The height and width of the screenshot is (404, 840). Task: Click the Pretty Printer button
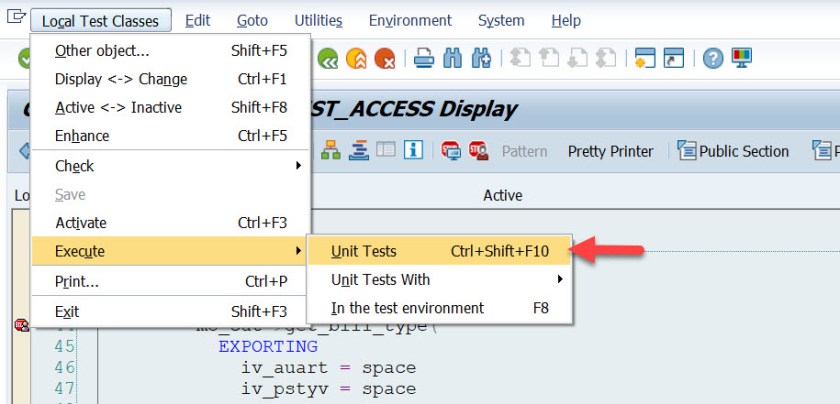pos(610,151)
